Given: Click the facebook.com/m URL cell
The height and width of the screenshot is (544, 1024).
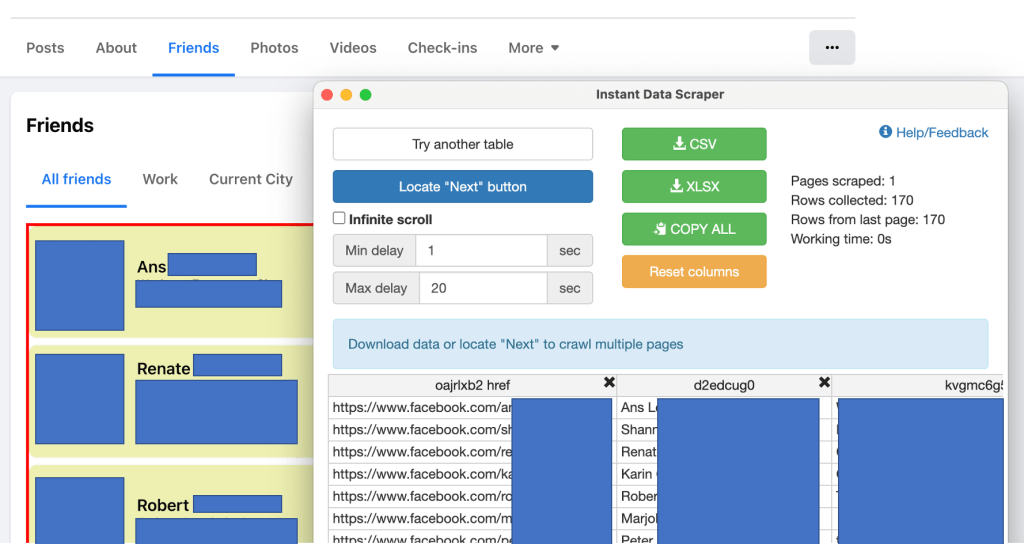Looking at the screenshot, I should [x=472, y=519].
